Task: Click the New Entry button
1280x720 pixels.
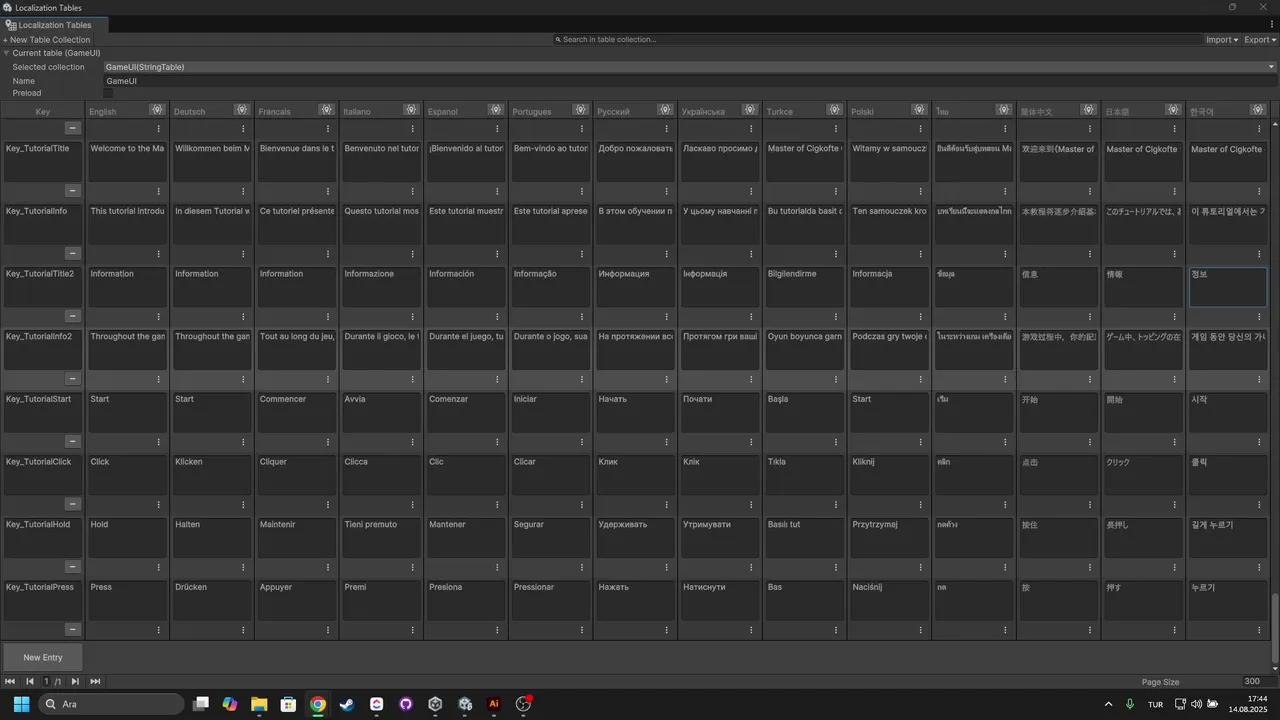Action: point(43,657)
